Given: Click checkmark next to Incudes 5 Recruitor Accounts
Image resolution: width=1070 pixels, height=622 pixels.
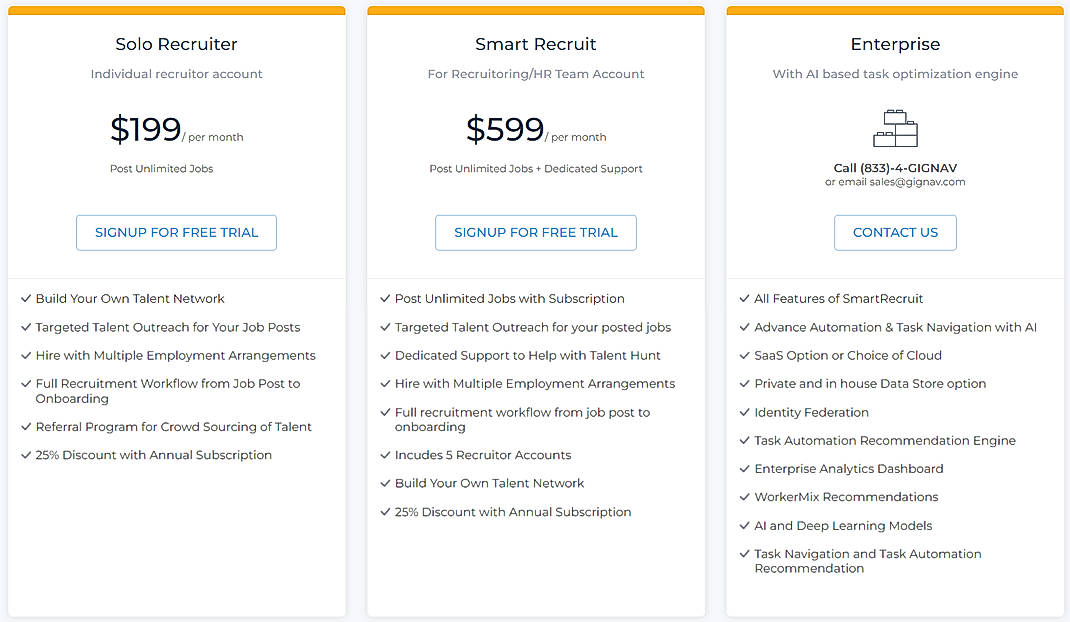Looking at the screenshot, I should point(385,455).
